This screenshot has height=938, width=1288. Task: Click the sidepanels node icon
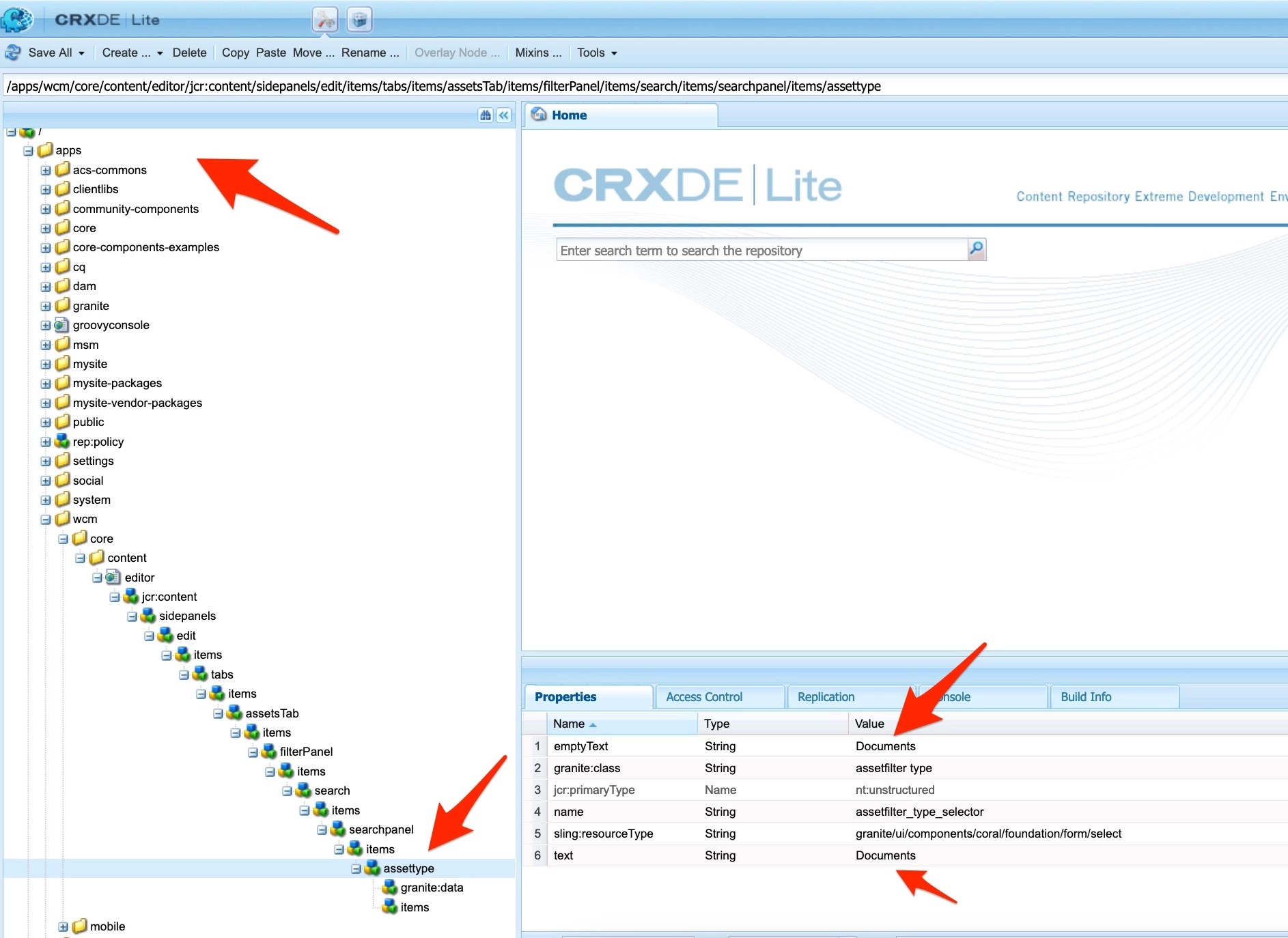click(148, 615)
